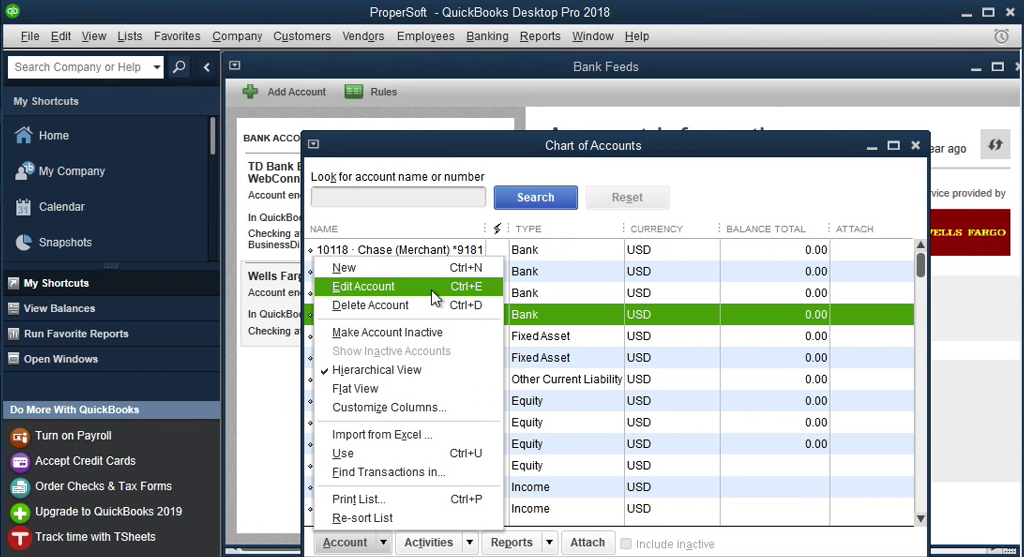Click the Wells Fargo logo

(x=970, y=232)
